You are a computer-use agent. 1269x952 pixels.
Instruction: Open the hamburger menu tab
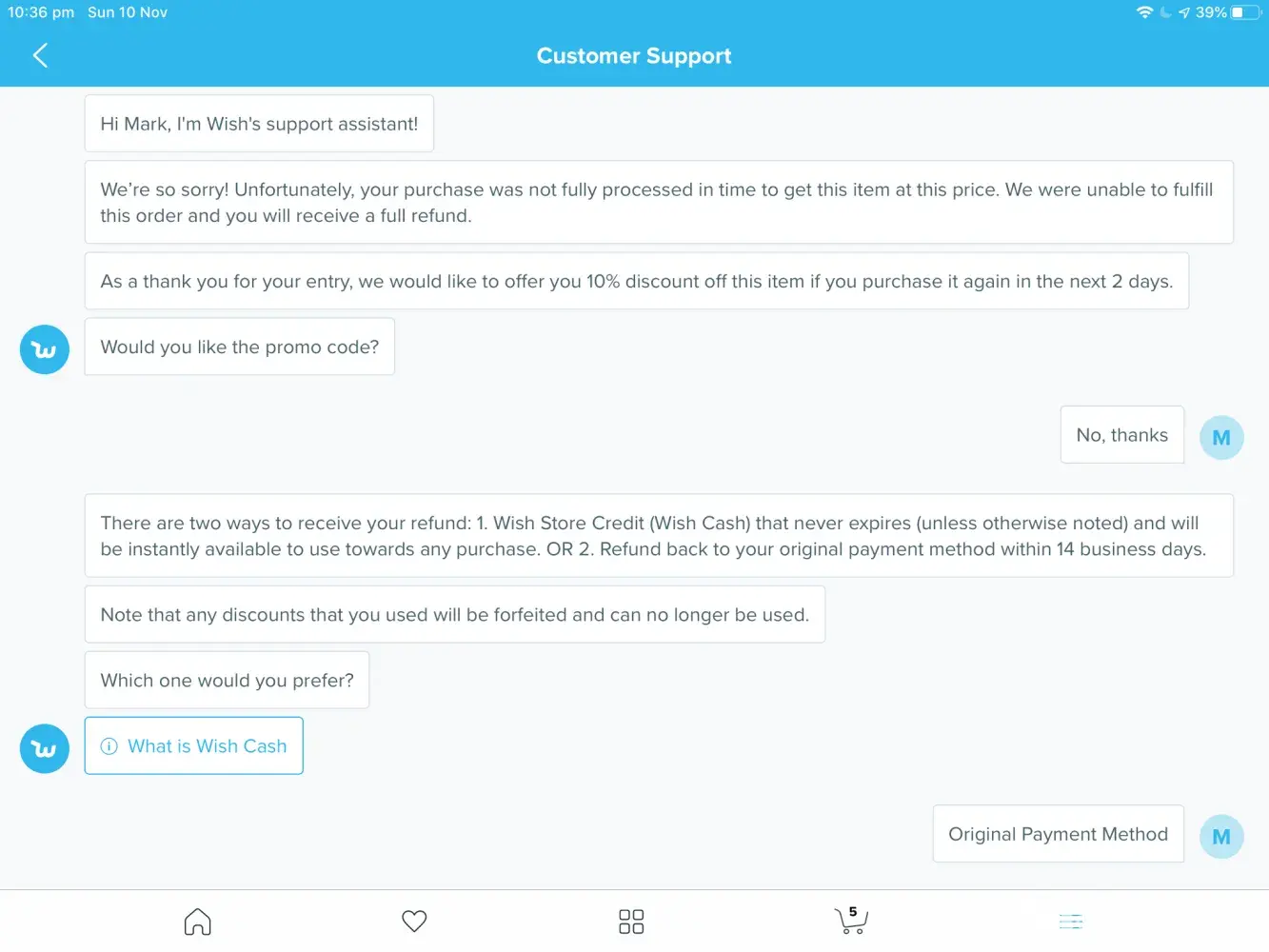click(1071, 922)
